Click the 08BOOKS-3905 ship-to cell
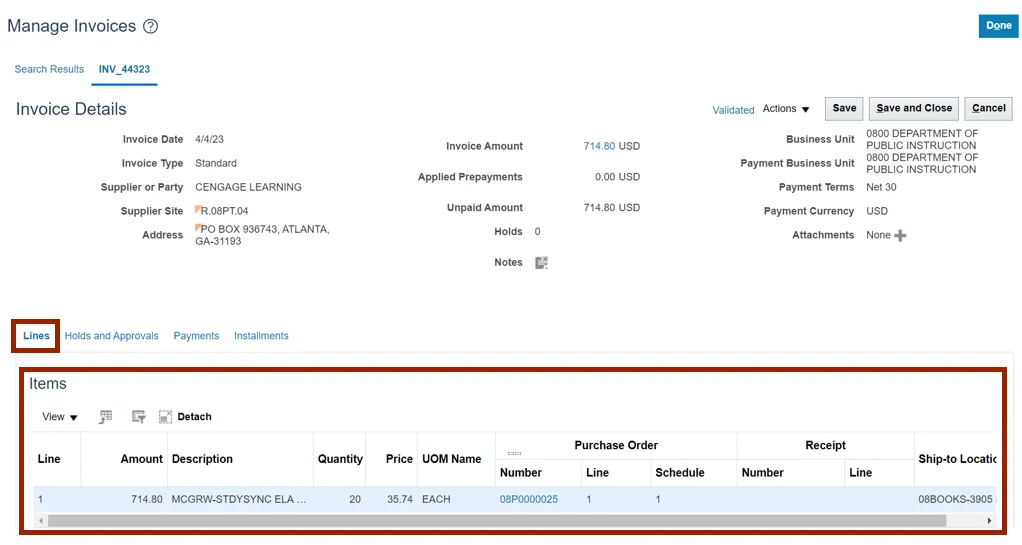The image size is (1022, 545). 956,499
